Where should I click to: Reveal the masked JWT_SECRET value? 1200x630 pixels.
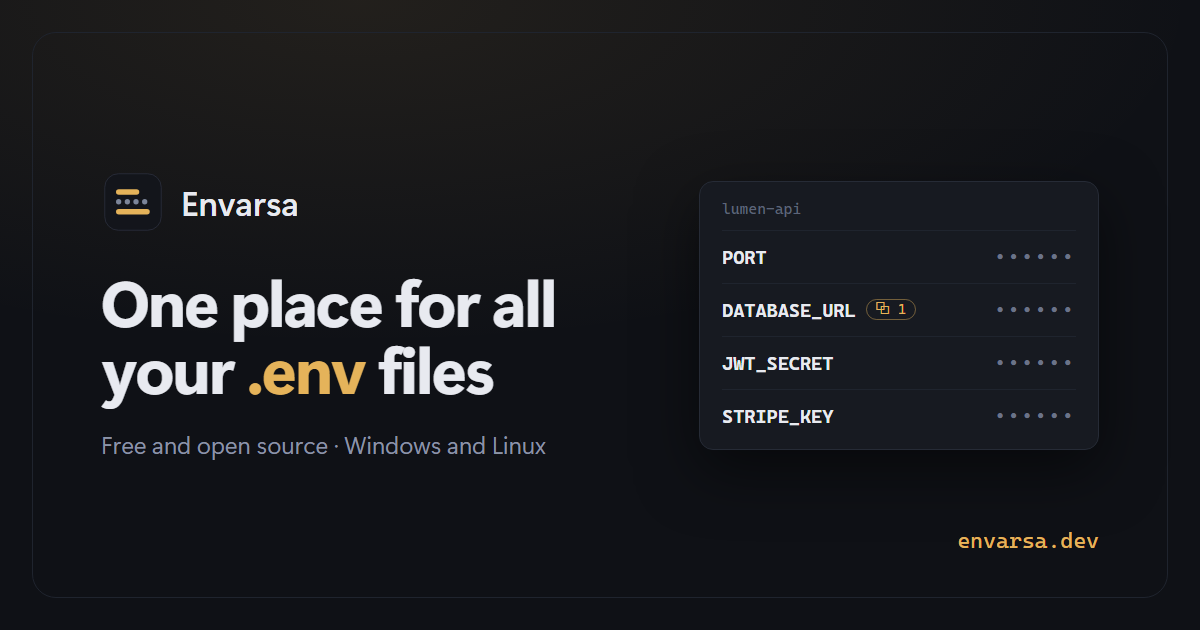[x=1034, y=363]
